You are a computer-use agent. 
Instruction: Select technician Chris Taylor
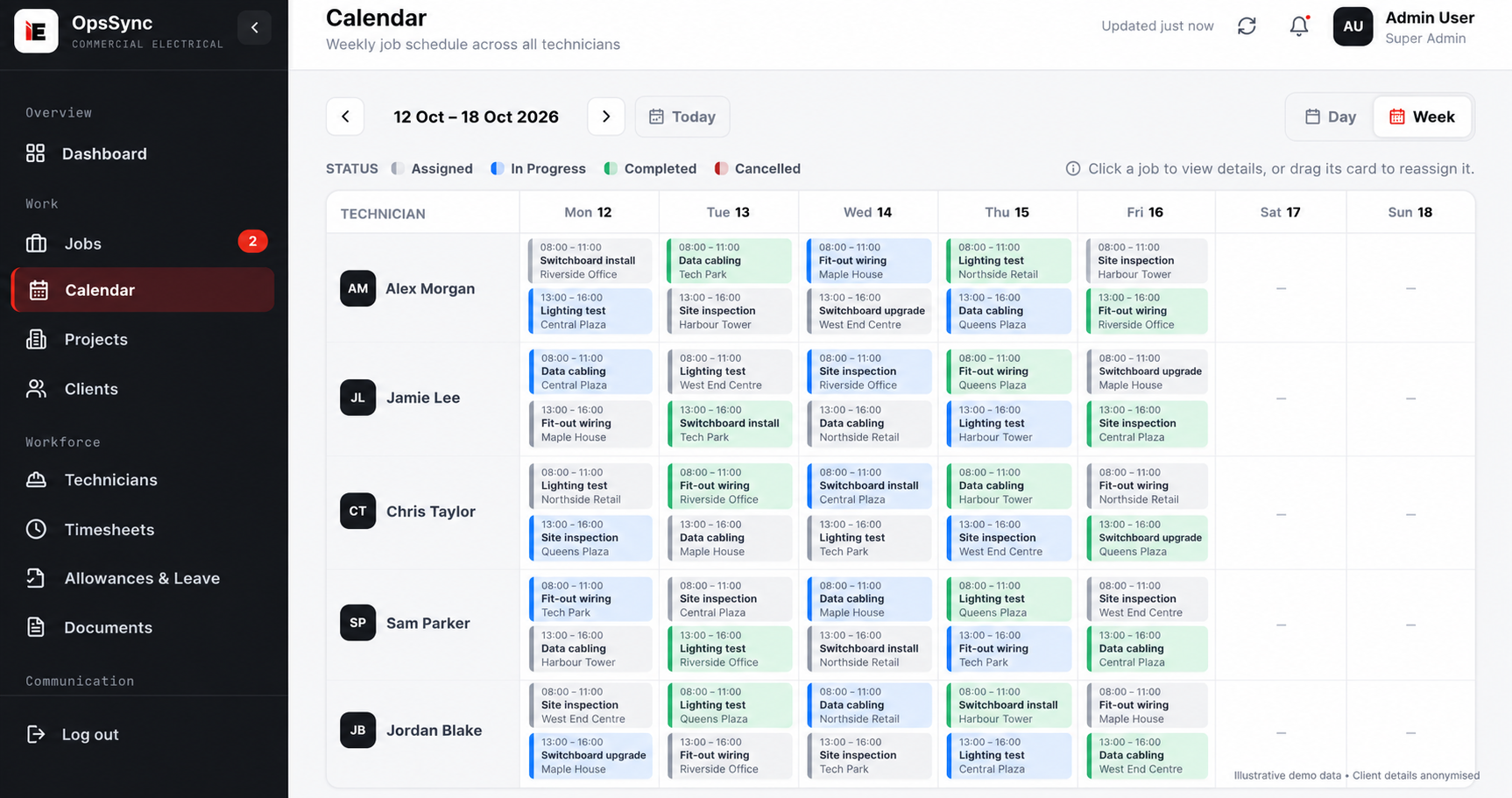tap(431, 512)
